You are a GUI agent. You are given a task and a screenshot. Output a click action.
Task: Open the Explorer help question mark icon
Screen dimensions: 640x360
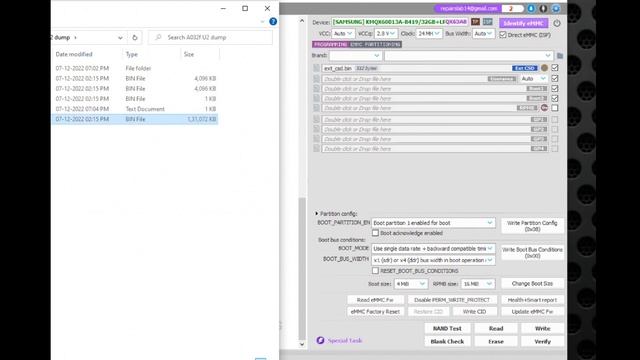tap(273, 22)
